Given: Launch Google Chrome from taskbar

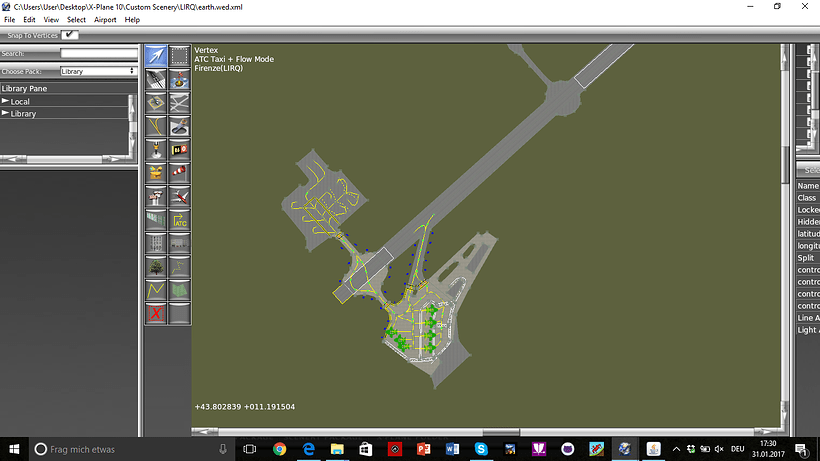Looking at the screenshot, I should 279,449.
